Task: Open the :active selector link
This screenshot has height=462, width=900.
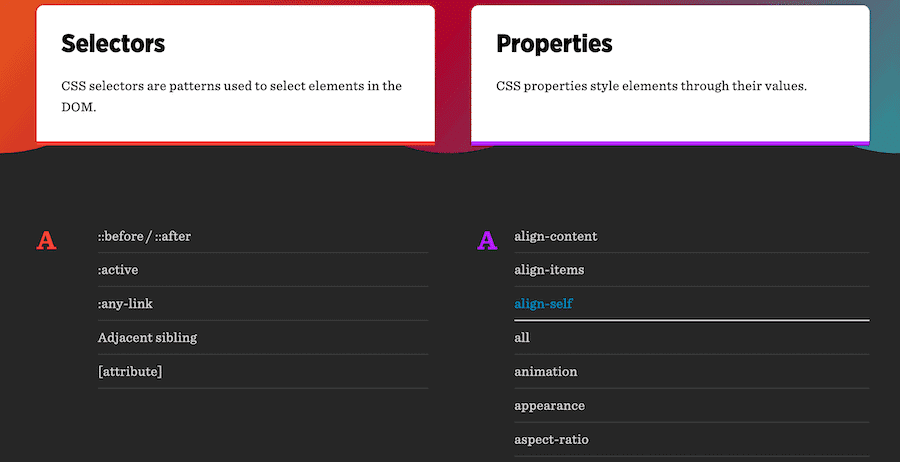Action: coord(118,270)
